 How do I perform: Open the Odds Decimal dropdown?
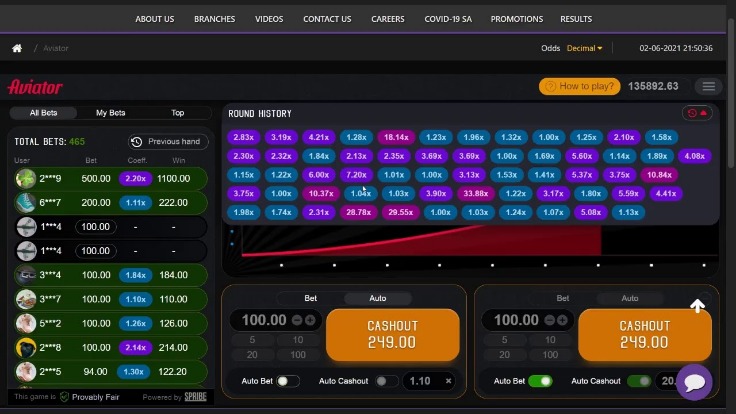click(585, 48)
